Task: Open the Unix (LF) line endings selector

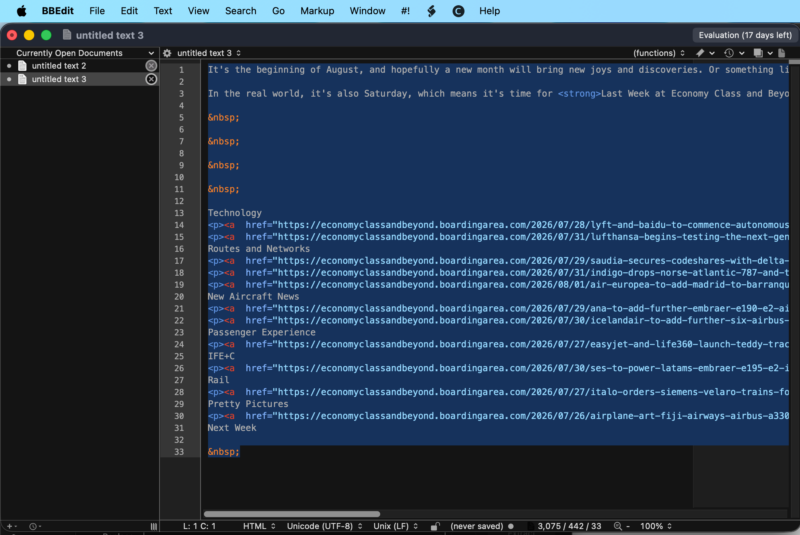Action: pos(395,526)
